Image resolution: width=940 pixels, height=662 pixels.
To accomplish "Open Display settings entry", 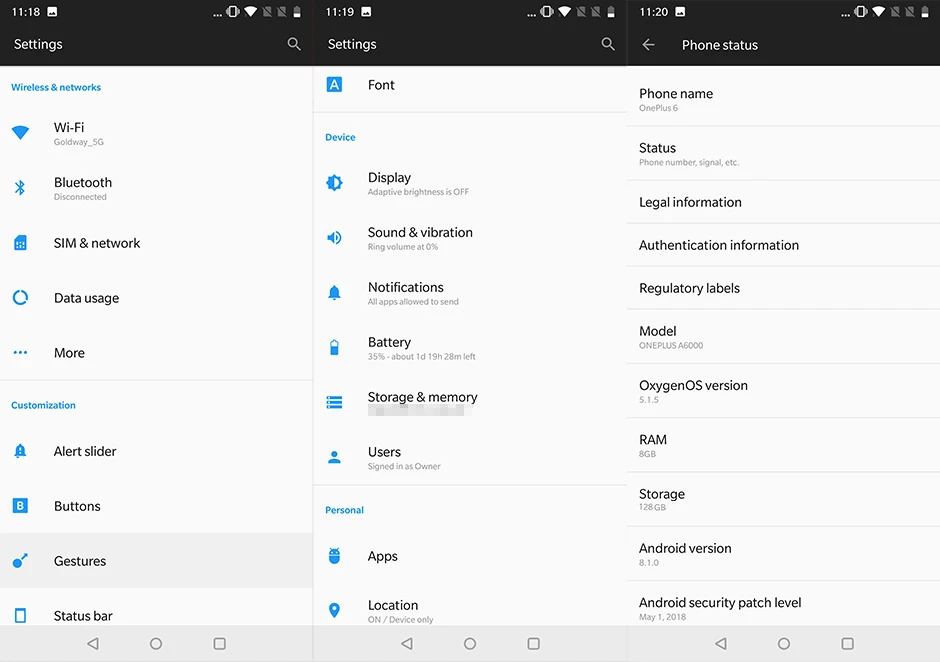I will tap(470, 183).
